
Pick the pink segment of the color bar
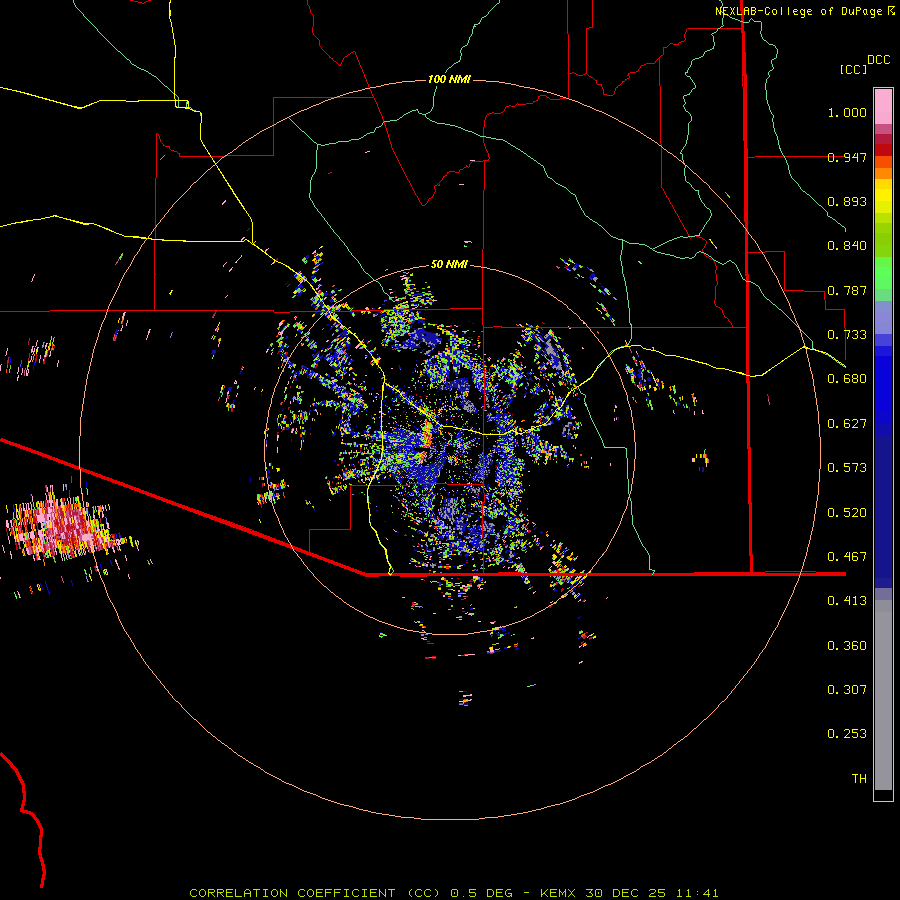883,106
